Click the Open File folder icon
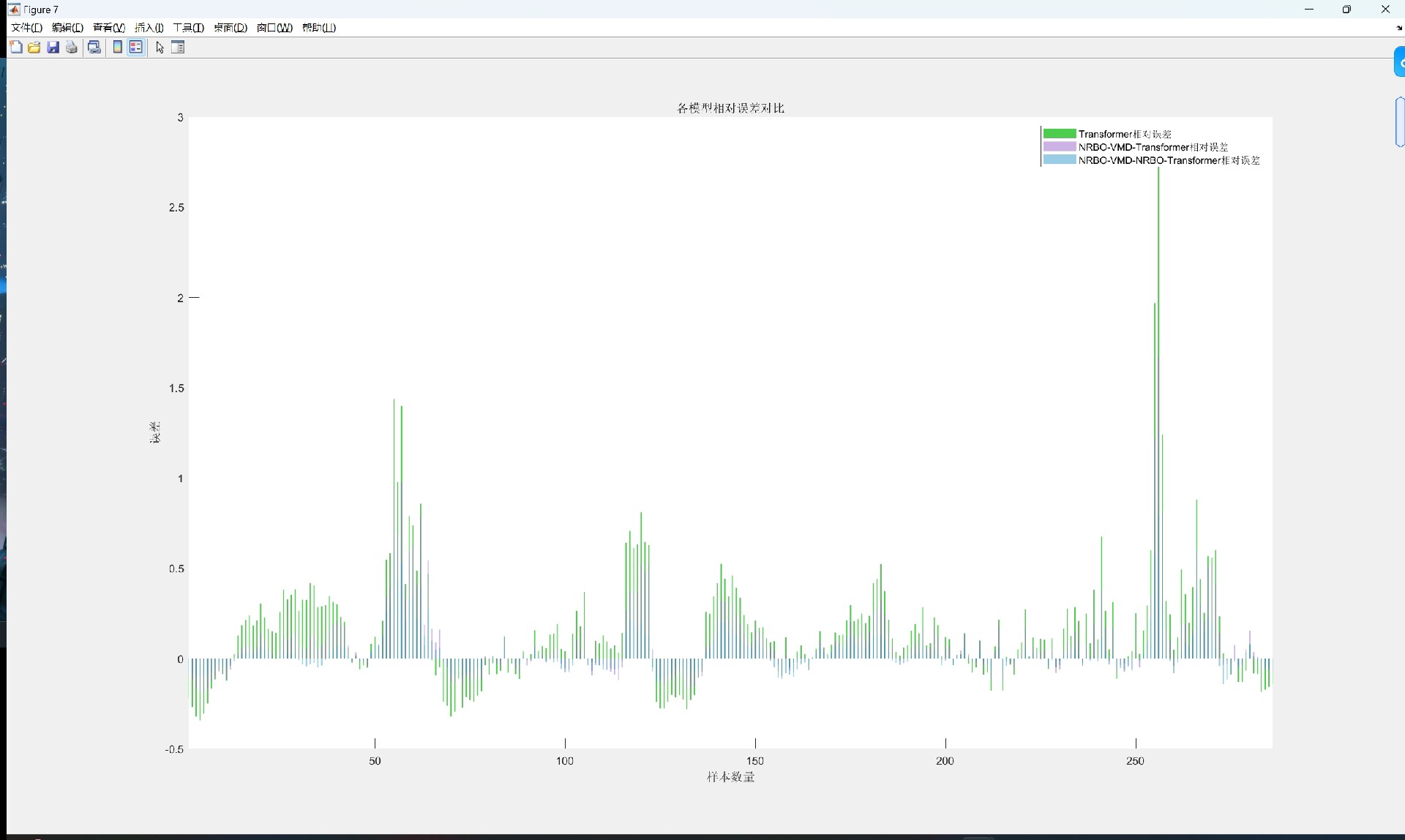Screen dimensions: 1405x840 coord(34,48)
